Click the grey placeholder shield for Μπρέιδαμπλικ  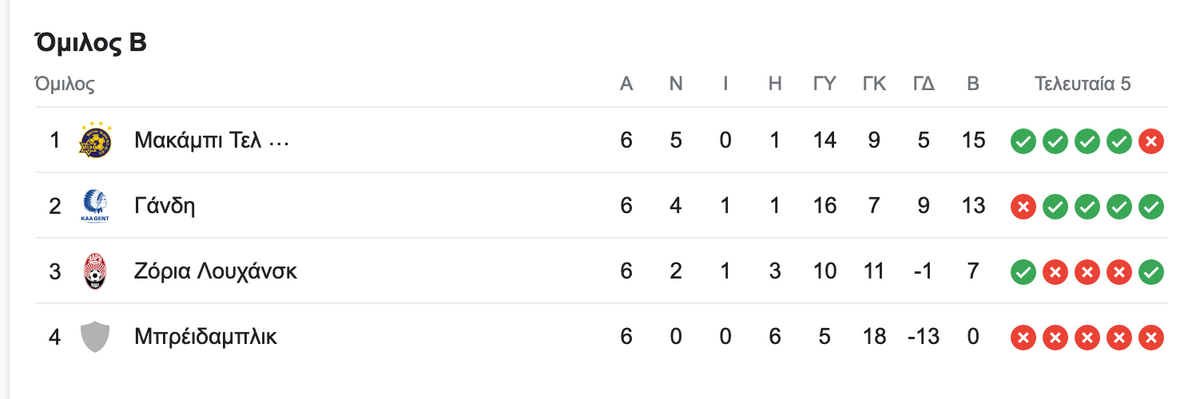pyautogui.click(x=95, y=337)
